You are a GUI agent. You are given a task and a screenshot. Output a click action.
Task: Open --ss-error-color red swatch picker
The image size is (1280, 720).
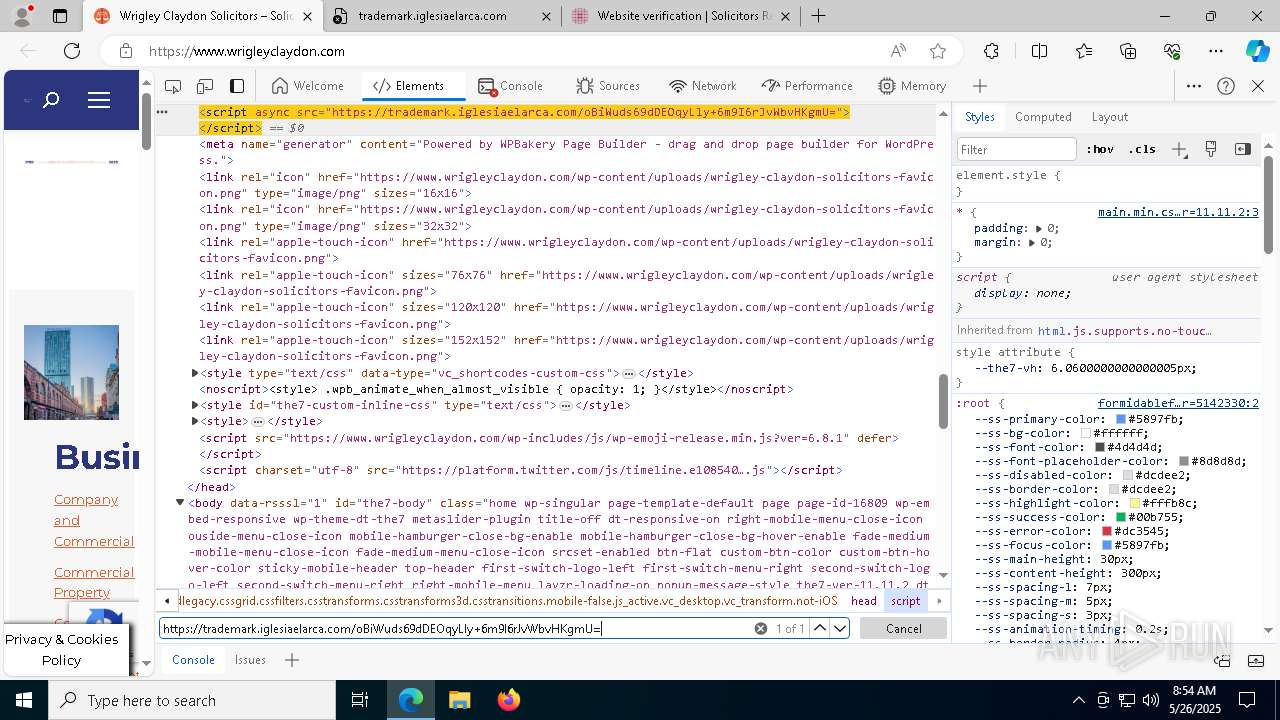pyautogui.click(x=1107, y=531)
